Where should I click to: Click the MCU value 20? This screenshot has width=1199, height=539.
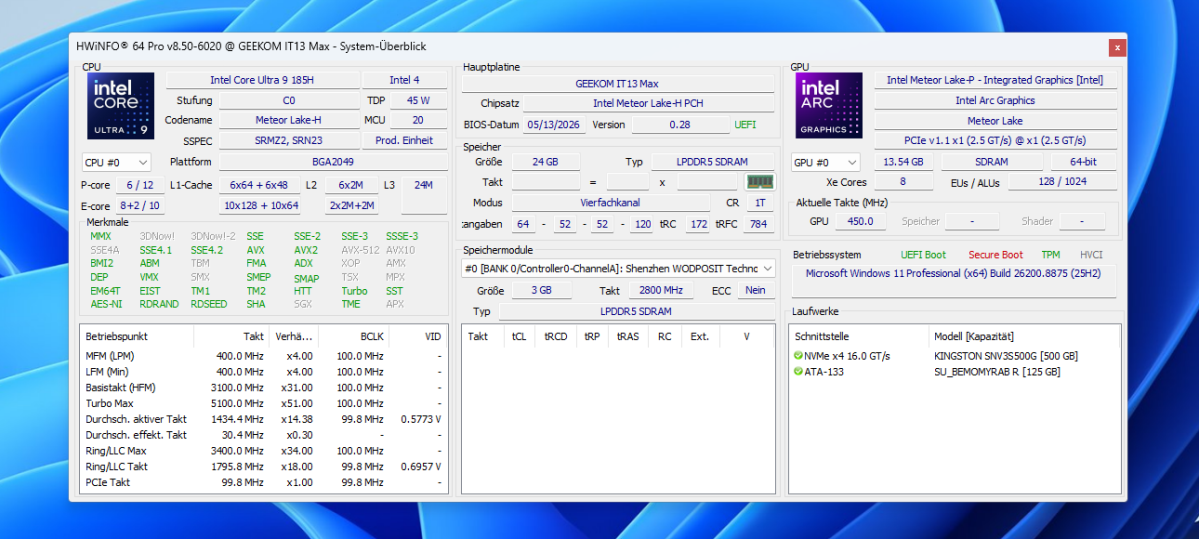pos(419,120)
